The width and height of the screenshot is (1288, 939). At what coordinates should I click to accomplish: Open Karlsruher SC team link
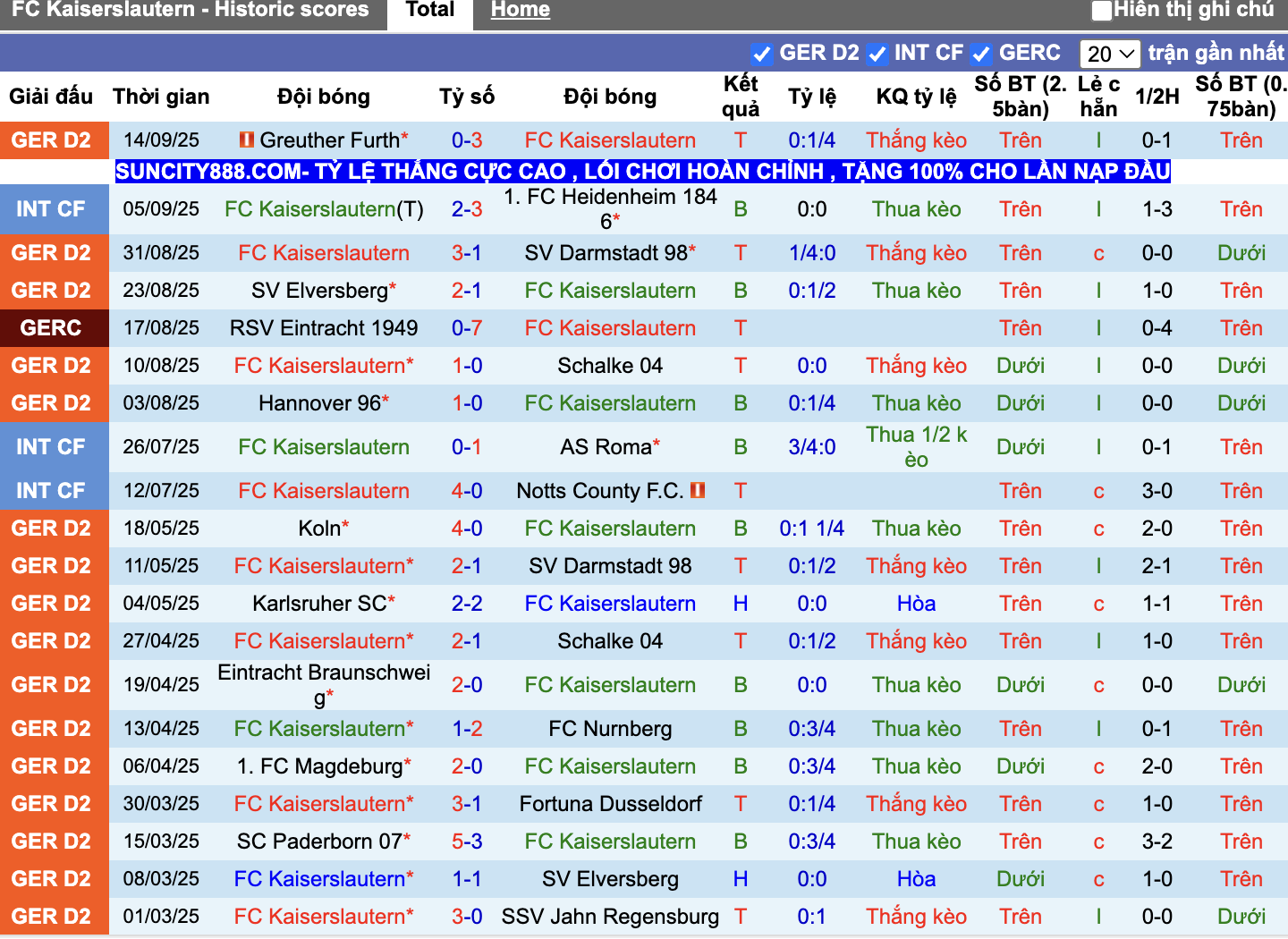319,604
